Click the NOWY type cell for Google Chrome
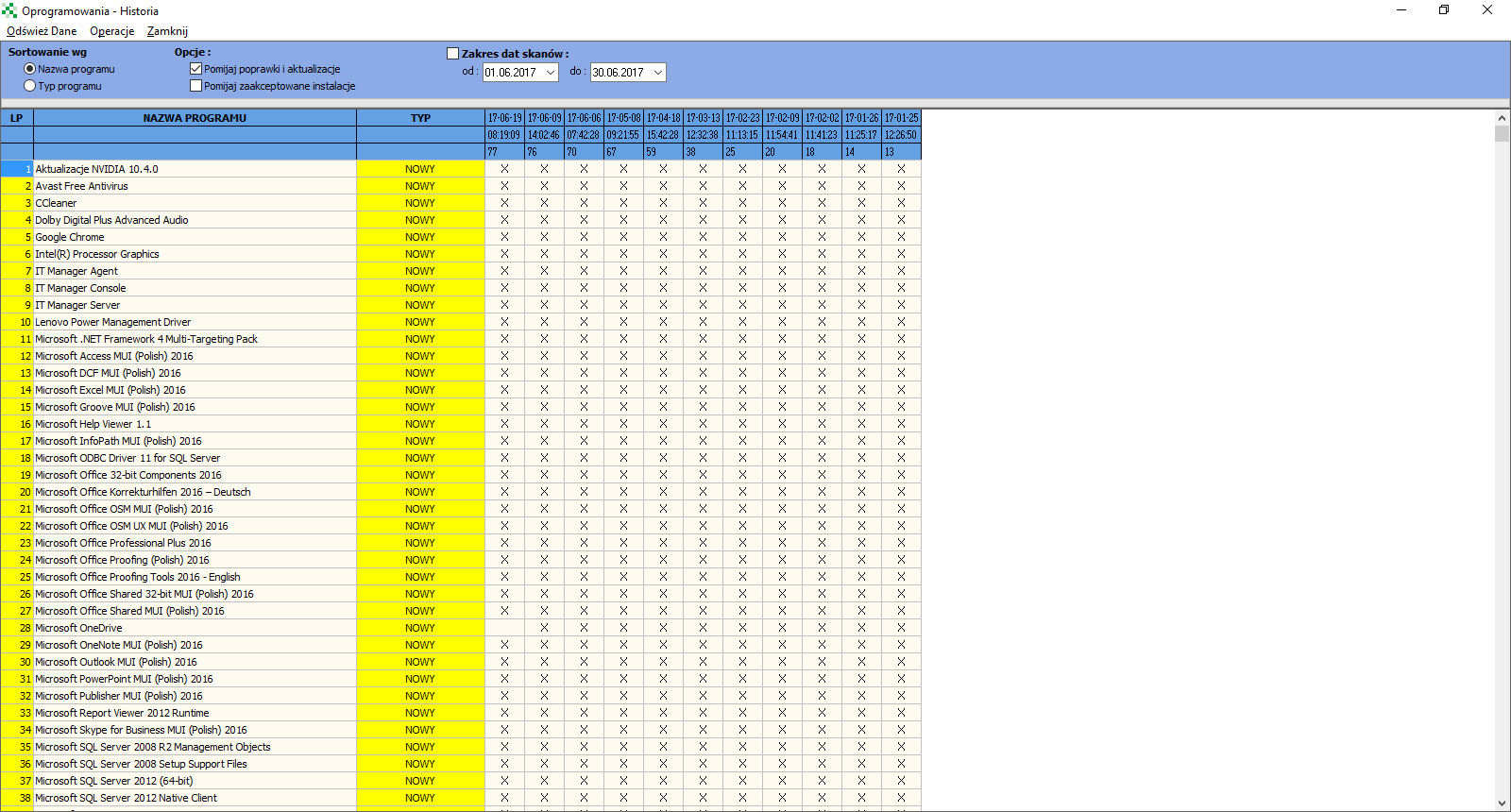Viewport: 1511px width, 812px height. (420, 237)
